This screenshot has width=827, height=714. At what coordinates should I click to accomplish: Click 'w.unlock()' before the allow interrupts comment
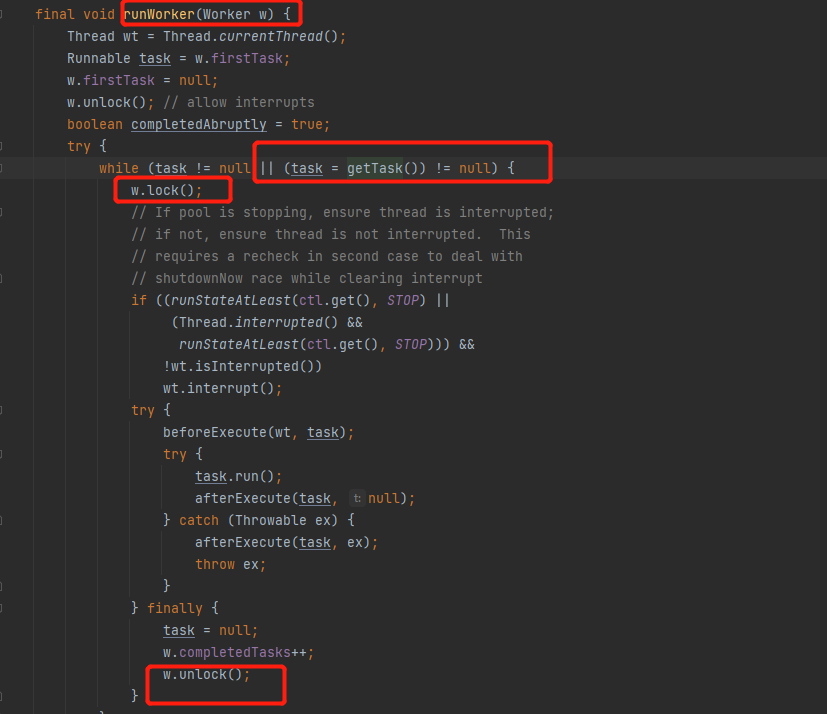tap(107, 102)
